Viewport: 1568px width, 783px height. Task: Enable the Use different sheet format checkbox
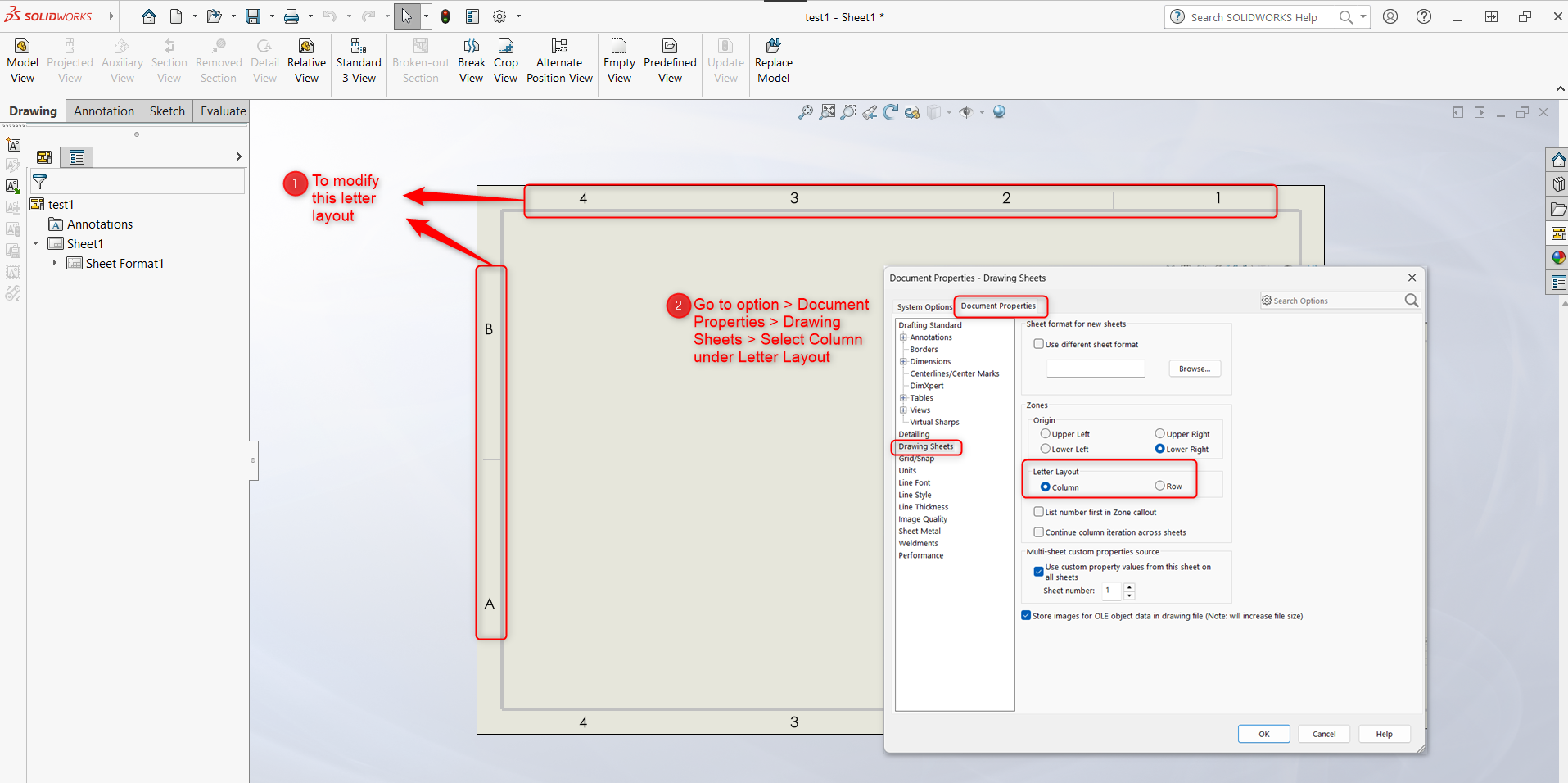(1039, 344)
